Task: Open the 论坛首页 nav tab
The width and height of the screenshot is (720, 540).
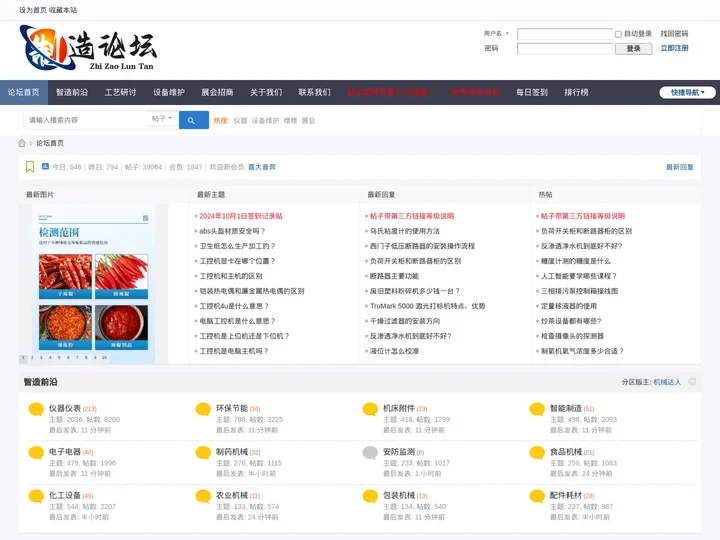Action: point(23,92)
